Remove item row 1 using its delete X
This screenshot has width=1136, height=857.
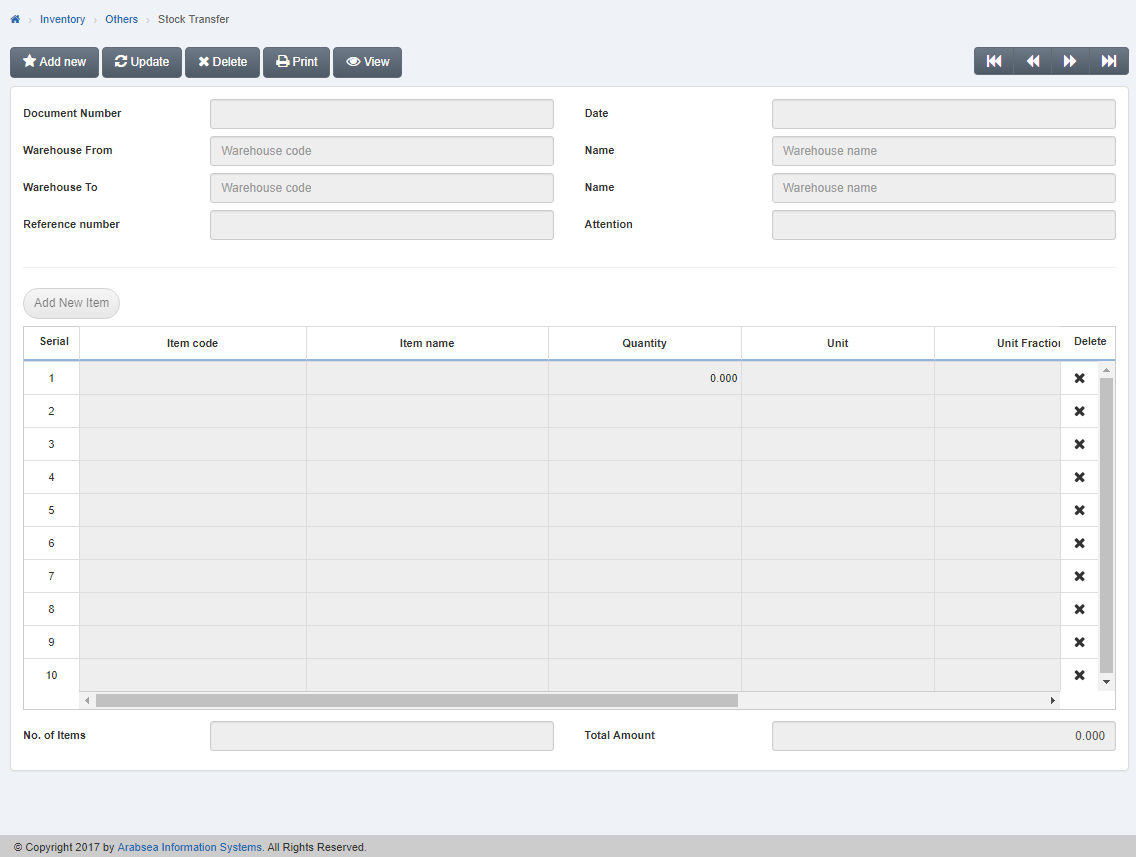[x=1079, y=378]
